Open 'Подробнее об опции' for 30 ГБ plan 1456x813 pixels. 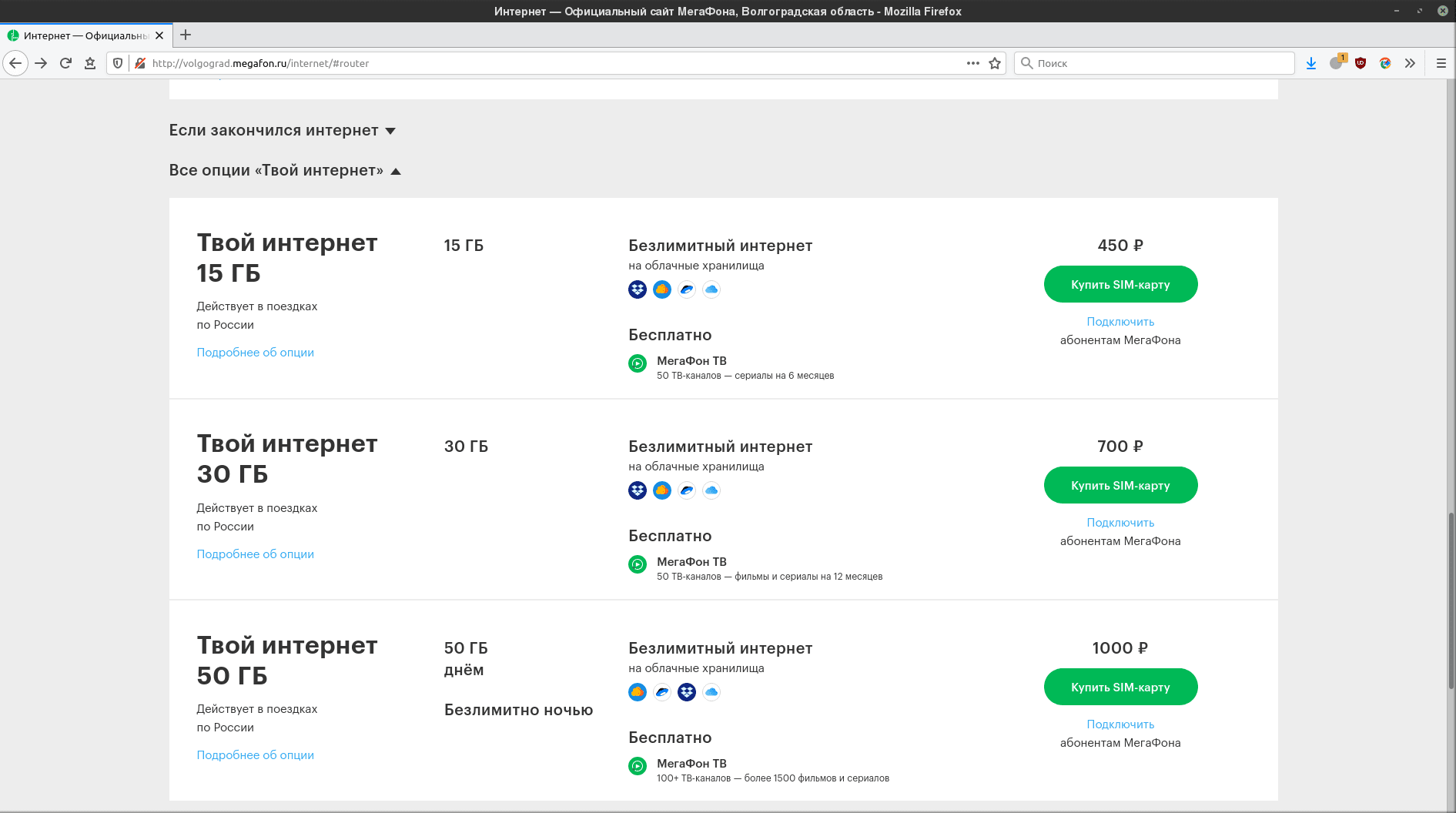[255, 554]
